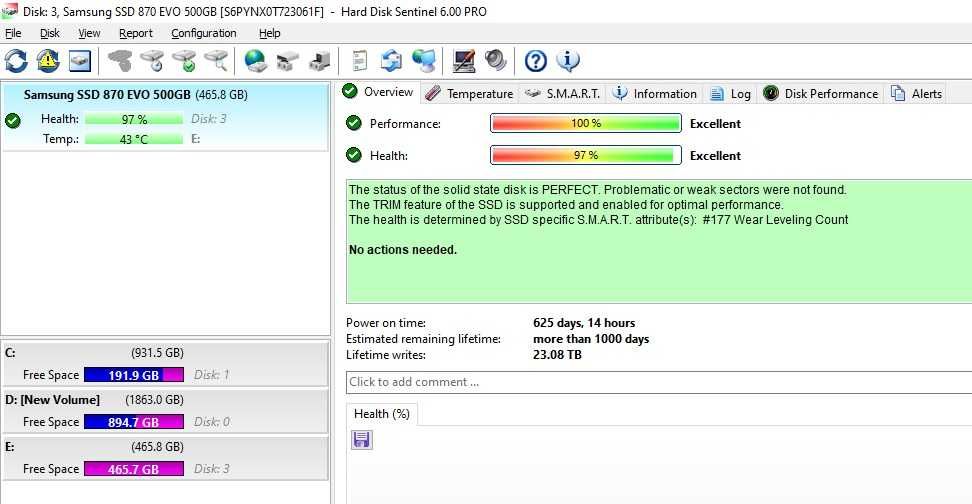Screen dimensions: 972x504
Task: Click the disk with magnifying glass icon
Action: pos(216,61)
